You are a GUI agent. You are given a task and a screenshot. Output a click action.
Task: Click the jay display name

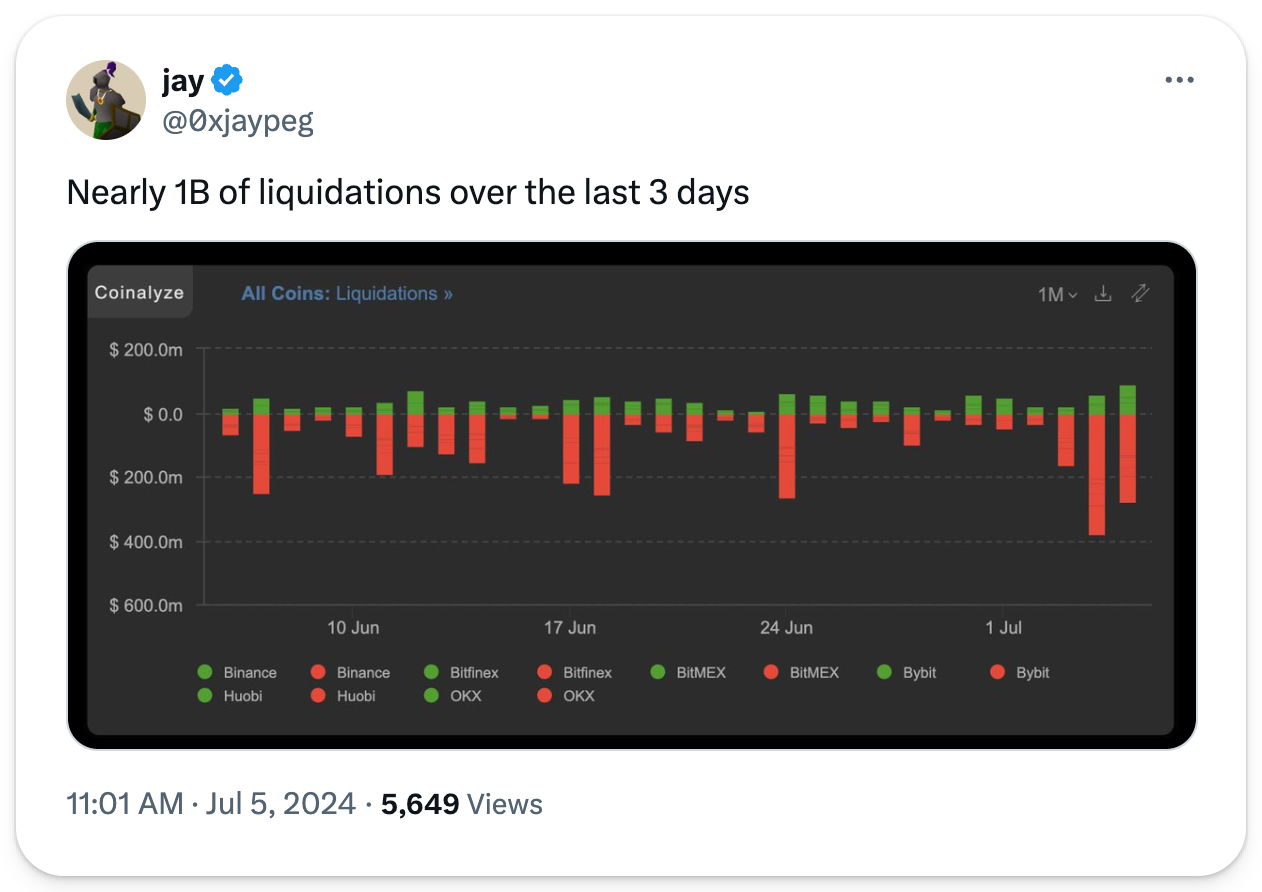(x=182, y=79)
